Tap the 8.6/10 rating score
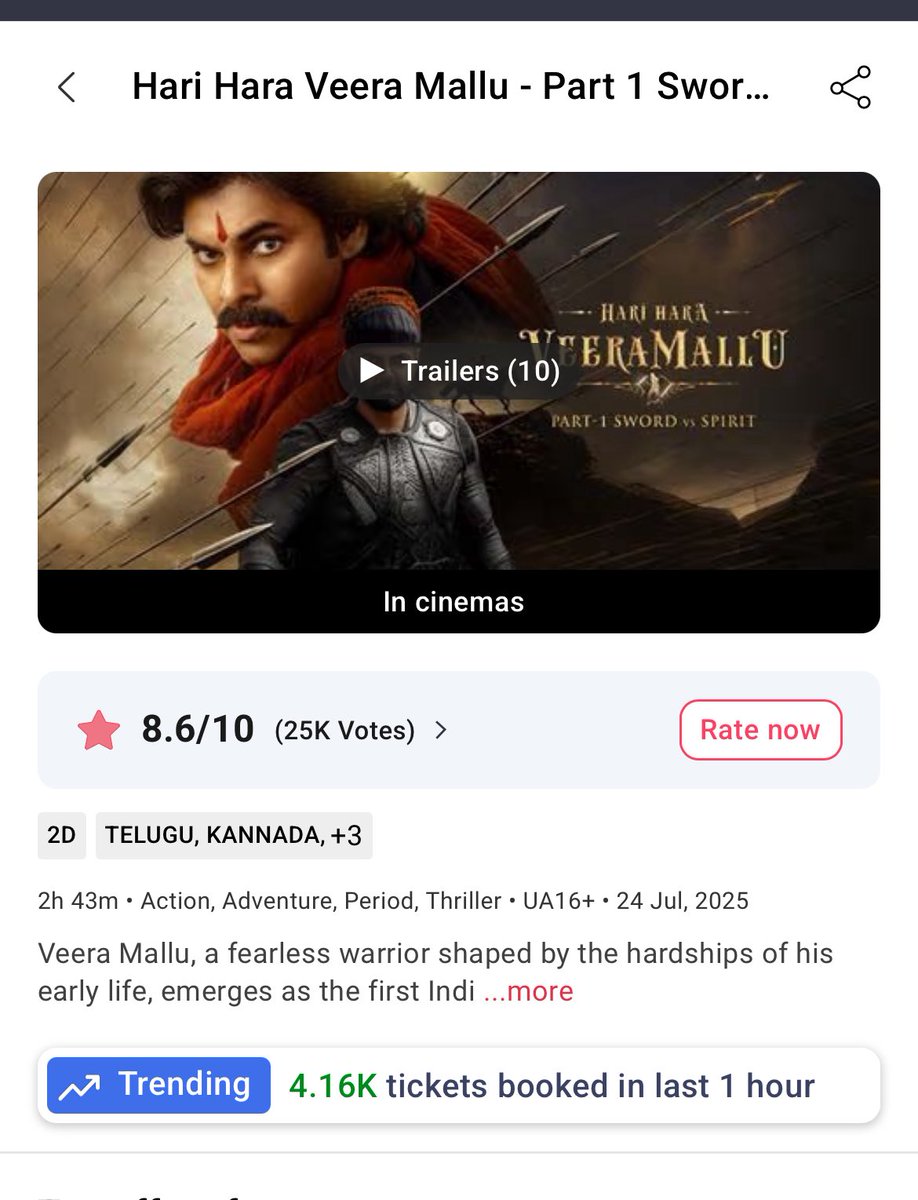918x1200 pixels. 198,730
